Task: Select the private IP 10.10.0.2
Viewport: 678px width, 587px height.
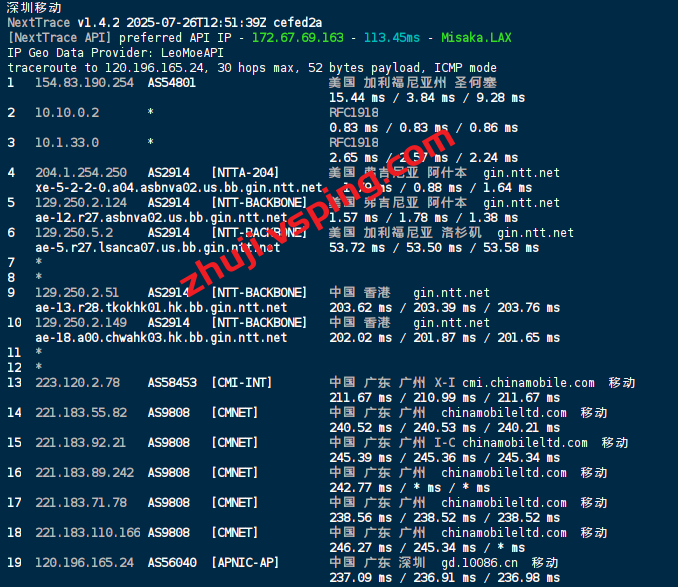Action: [x=67, y=113]
